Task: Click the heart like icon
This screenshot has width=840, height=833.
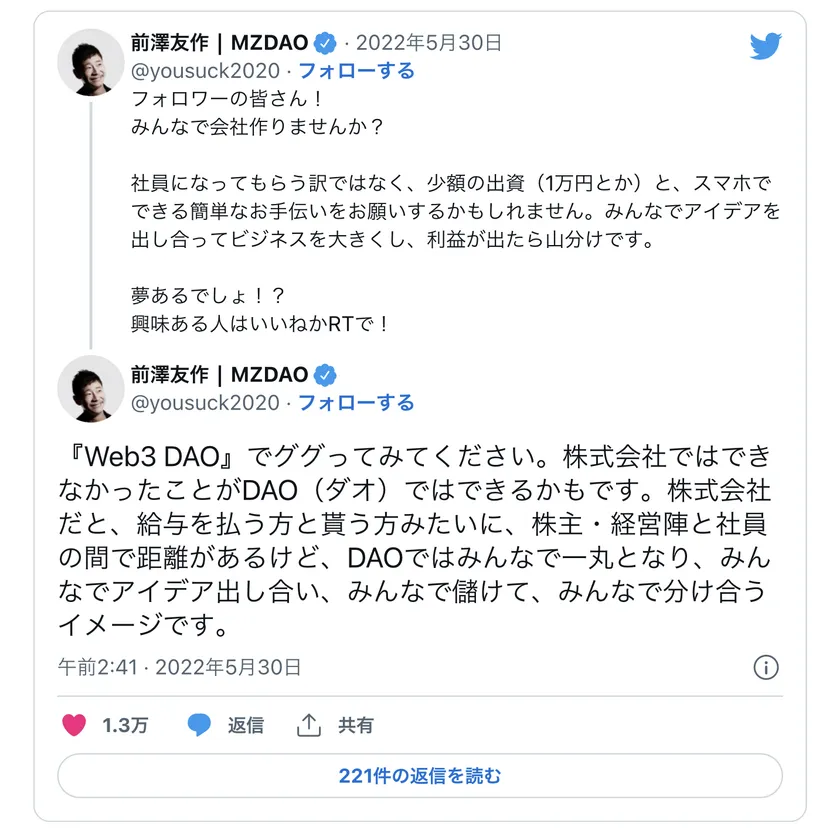Action: (x=74, y=725)
